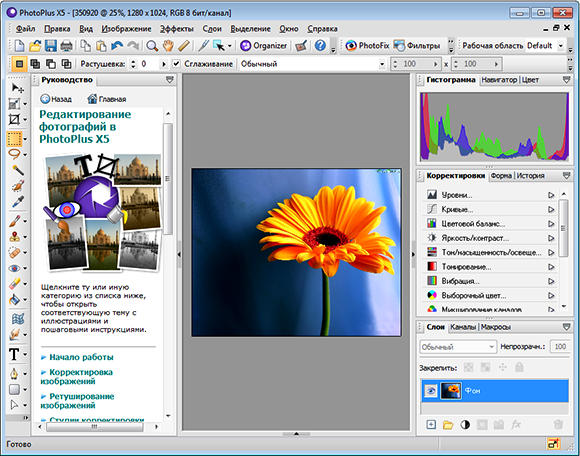Select the Rectangle selection tool
Image resolution: width=580 pixels, height=456 pixels.
click(14, 139)
